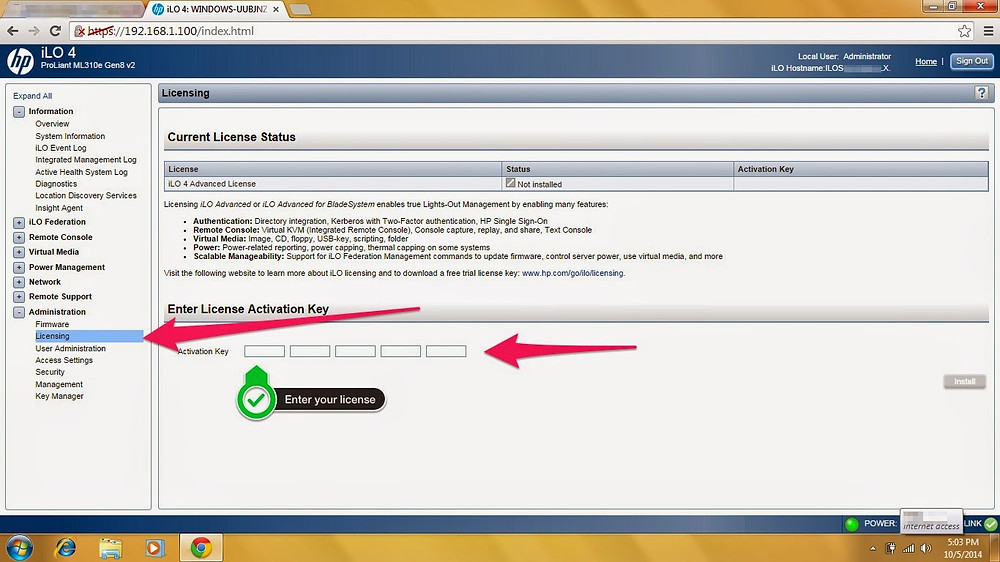Click the Install button
Screen dimensions: 1000x562
point(964,381)
